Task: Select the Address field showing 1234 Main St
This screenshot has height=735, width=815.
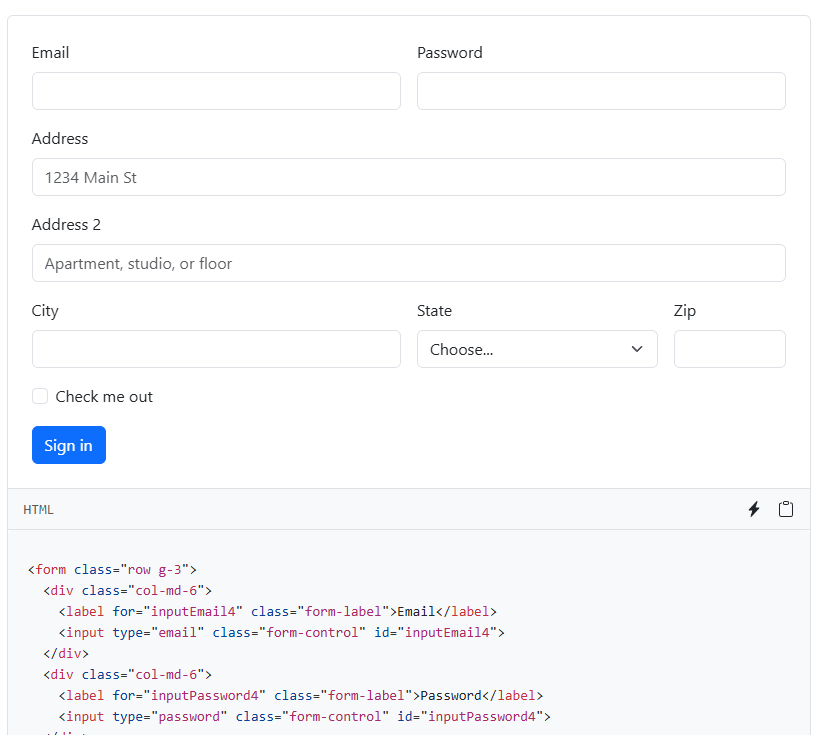Action: point(408,177)
